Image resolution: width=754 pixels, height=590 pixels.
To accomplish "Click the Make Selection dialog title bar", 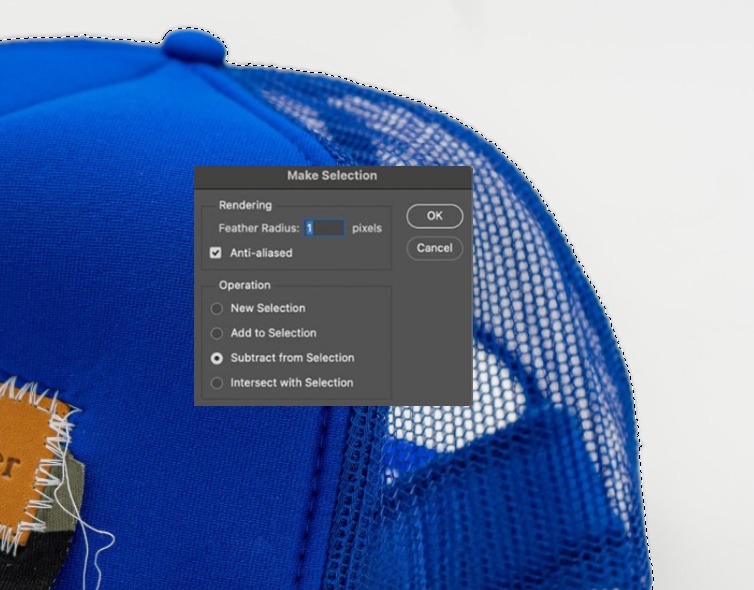I will click(x=332, y=175).
